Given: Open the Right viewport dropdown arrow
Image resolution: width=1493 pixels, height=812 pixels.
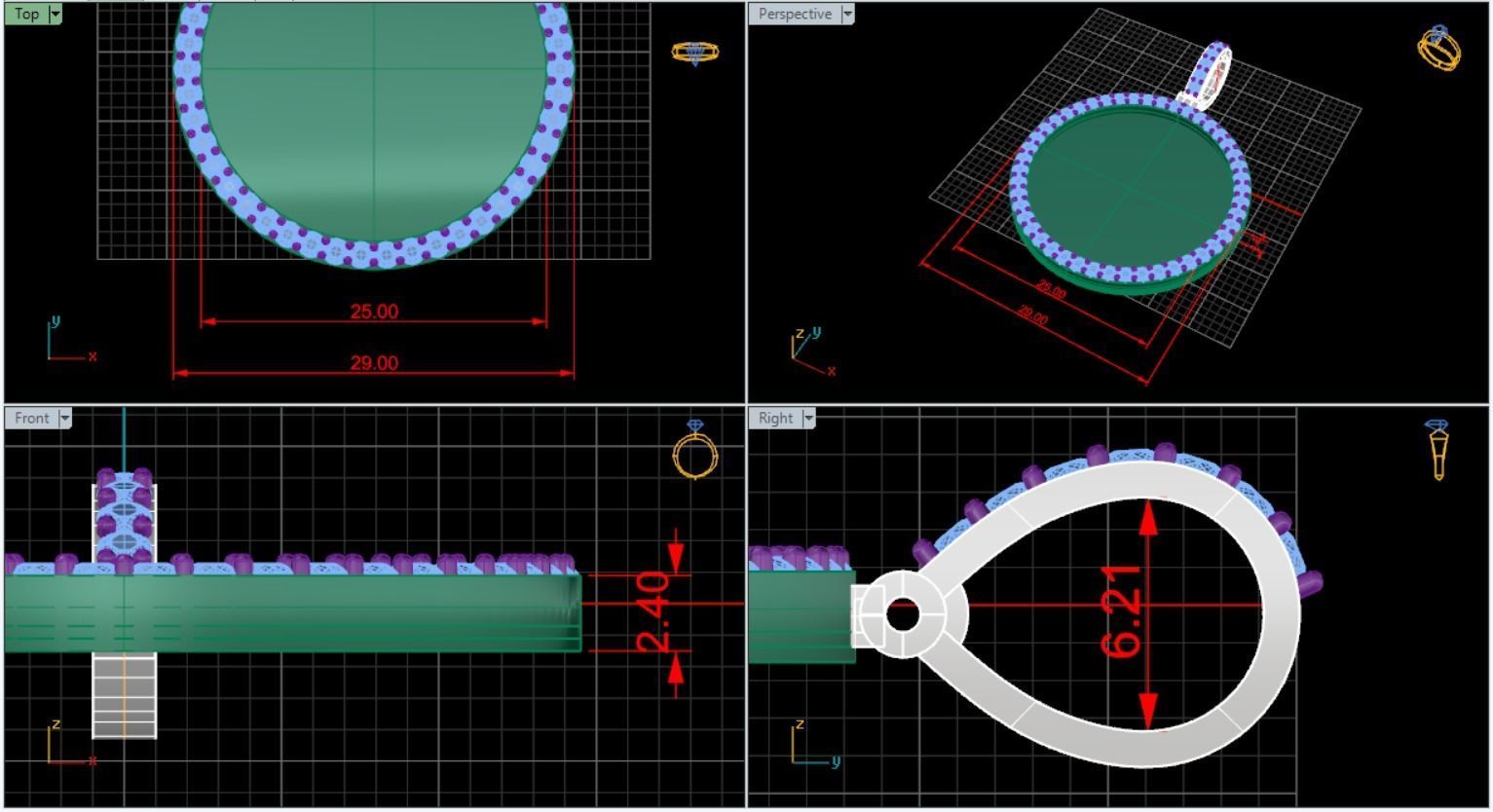Looking at the screenshot, I should [808, 418].
